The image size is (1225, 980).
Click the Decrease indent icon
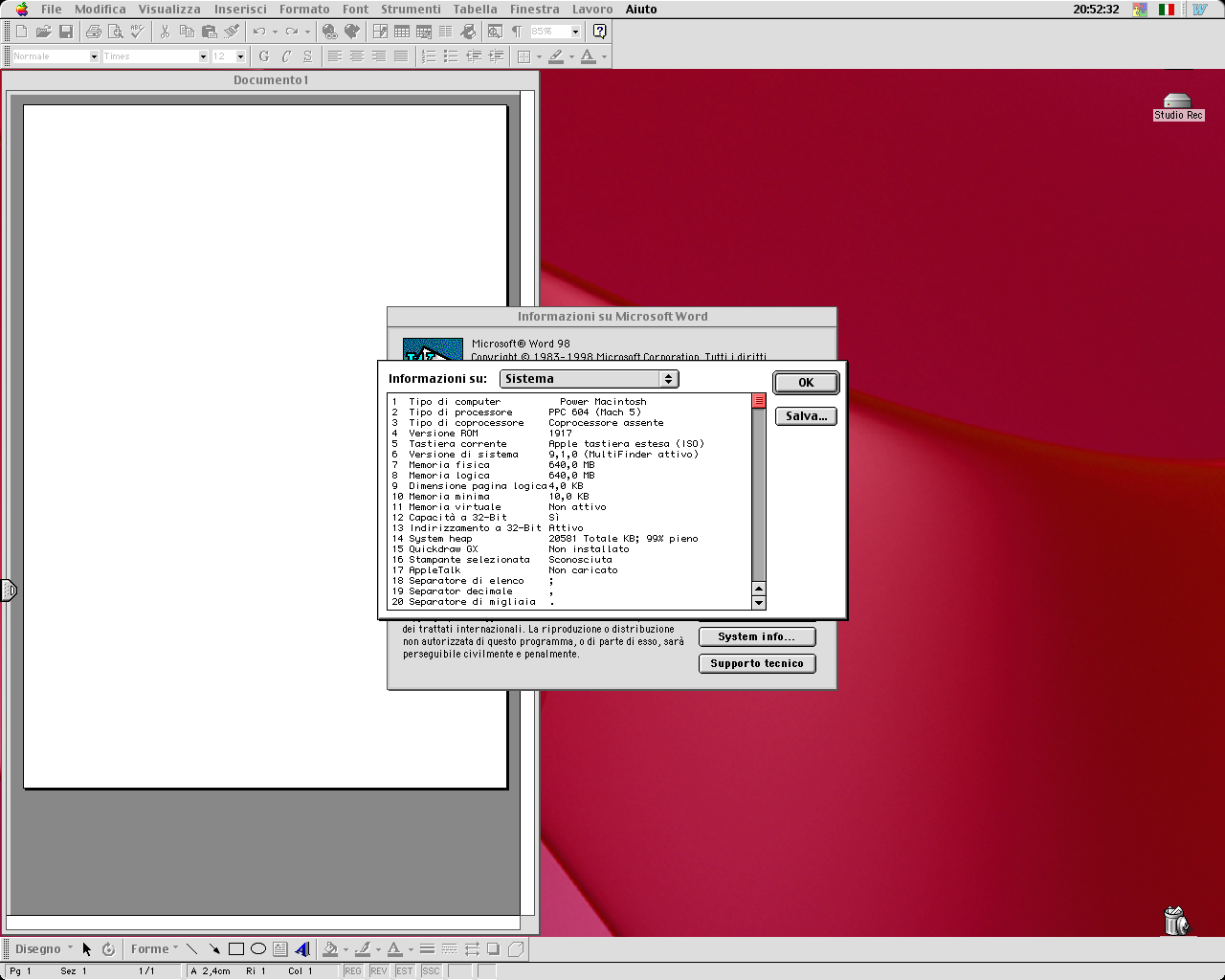coord(473,56)
